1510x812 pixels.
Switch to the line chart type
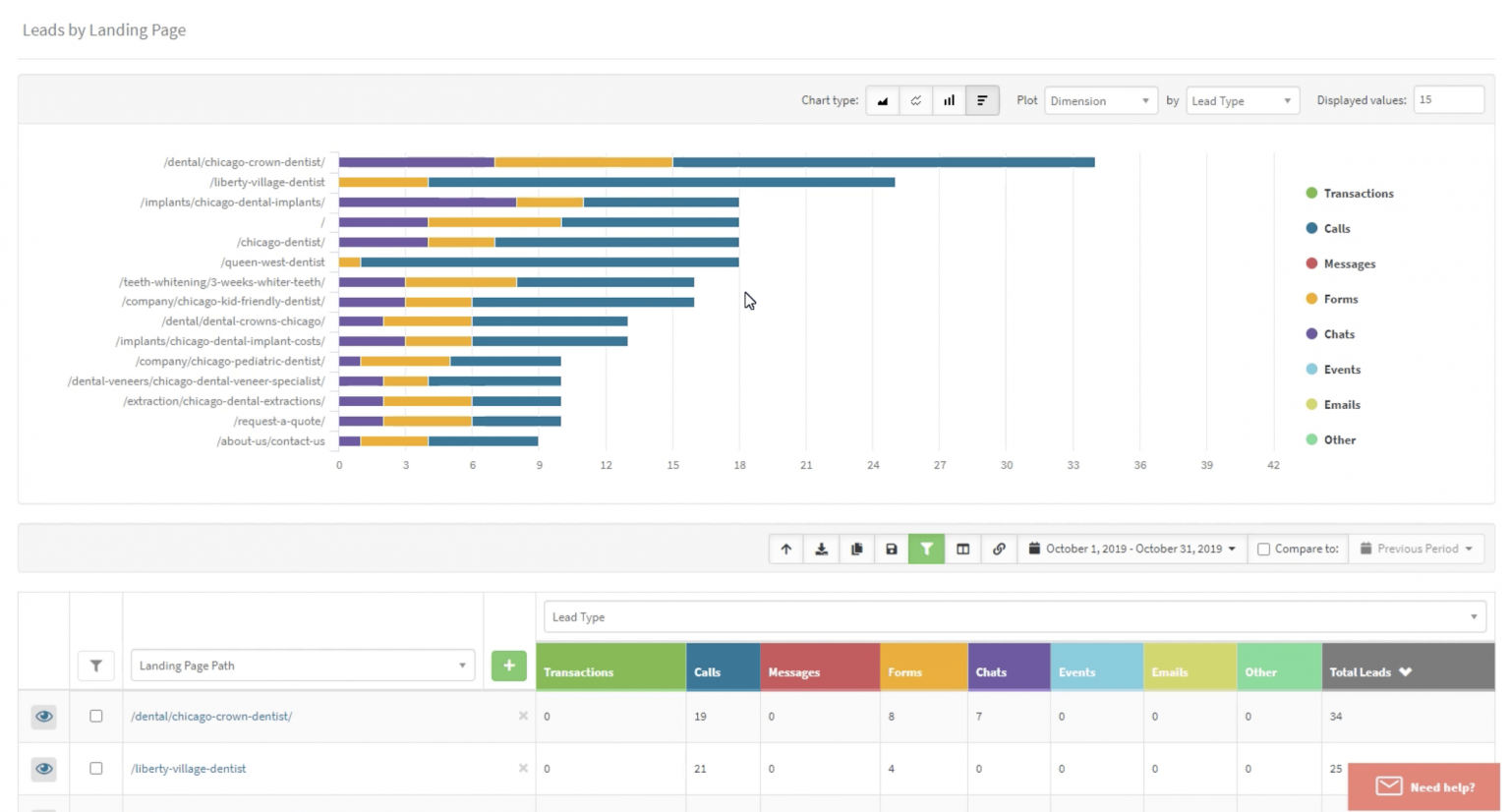[x=915, y=99]
